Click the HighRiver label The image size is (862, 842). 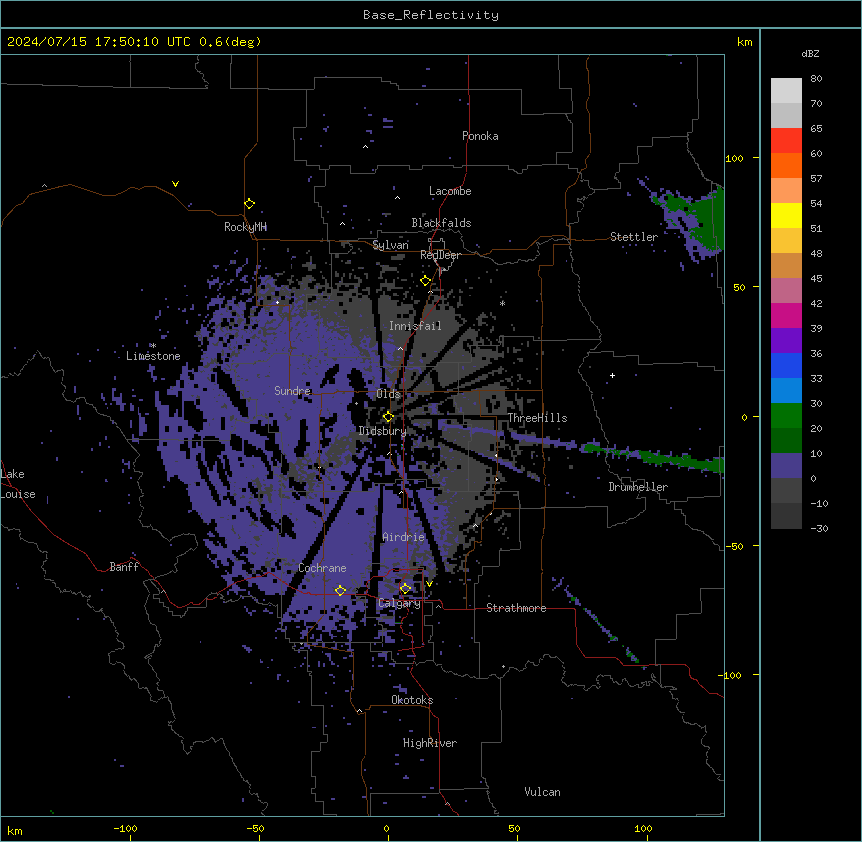coord(430,743)
